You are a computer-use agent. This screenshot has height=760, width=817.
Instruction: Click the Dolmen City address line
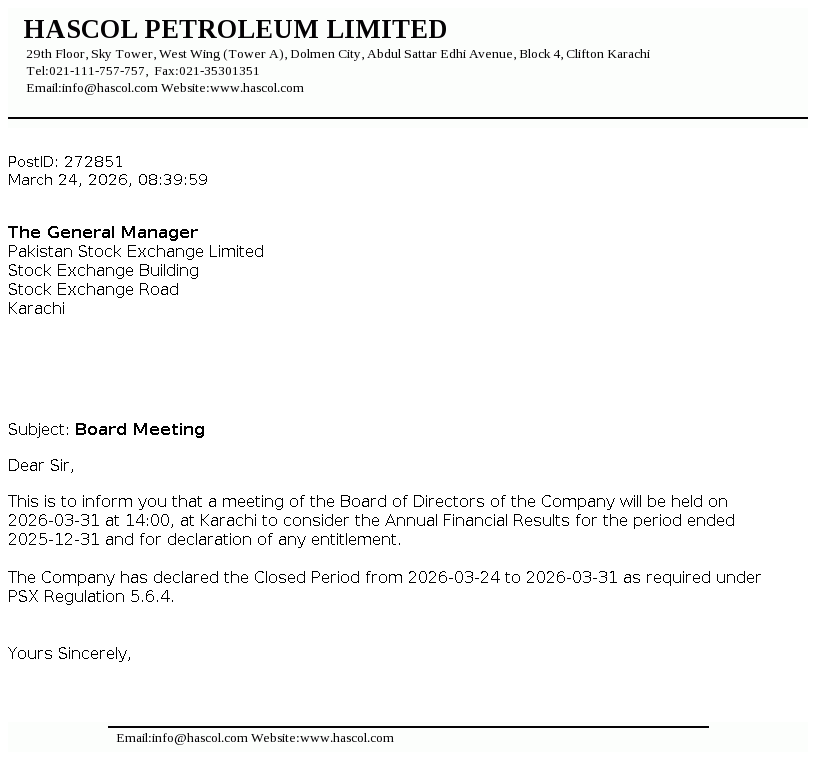click(338, 54)
